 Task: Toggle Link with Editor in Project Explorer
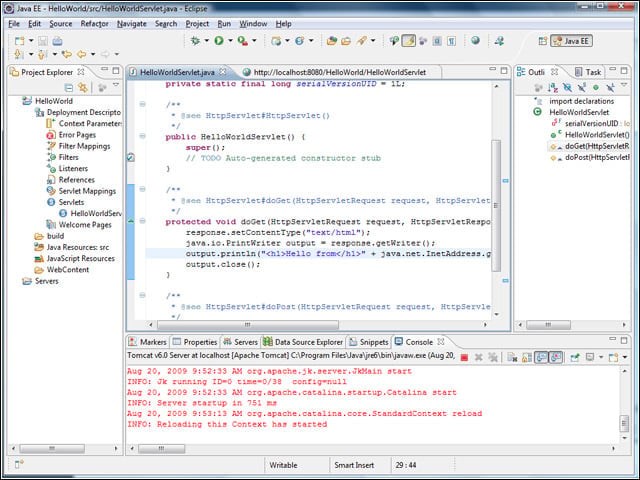tap(83, 87)
